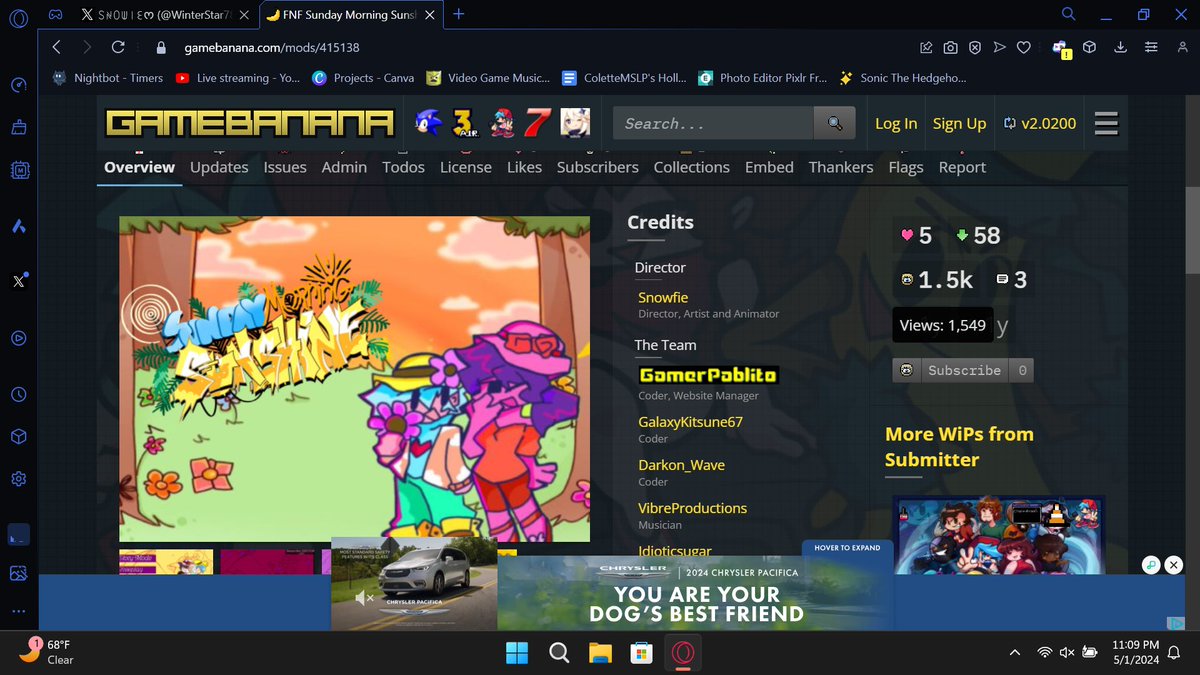Image resolution: width=1200 pixels, height=675 pixels.
Task: Open the Collections tab
Action: click(x=692, y=167)
